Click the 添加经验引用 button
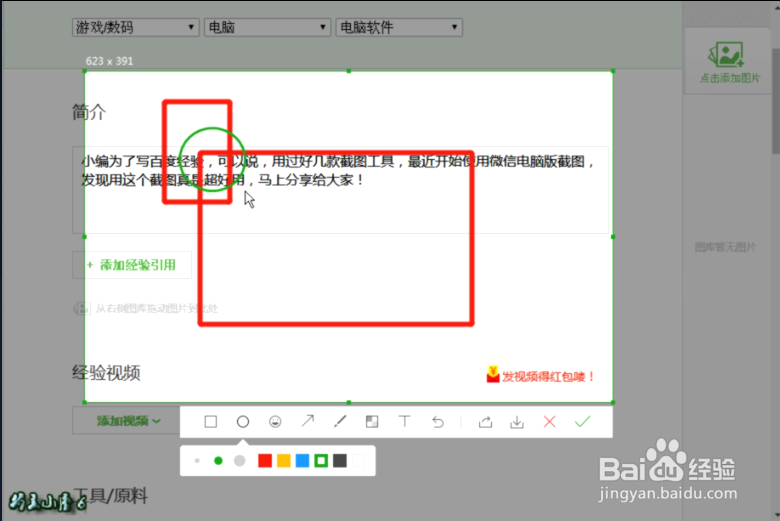Viewport: 780px width, 521px height. (x=132, y=265)
